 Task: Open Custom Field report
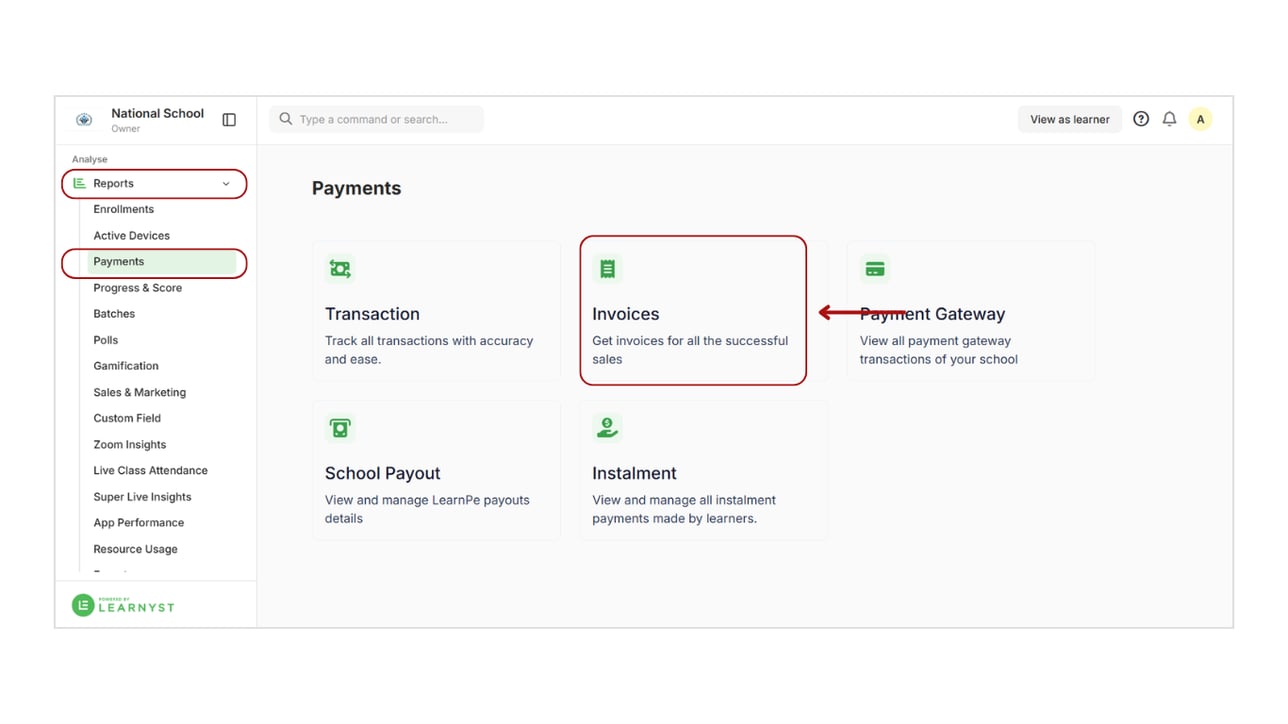click(127, 418)
